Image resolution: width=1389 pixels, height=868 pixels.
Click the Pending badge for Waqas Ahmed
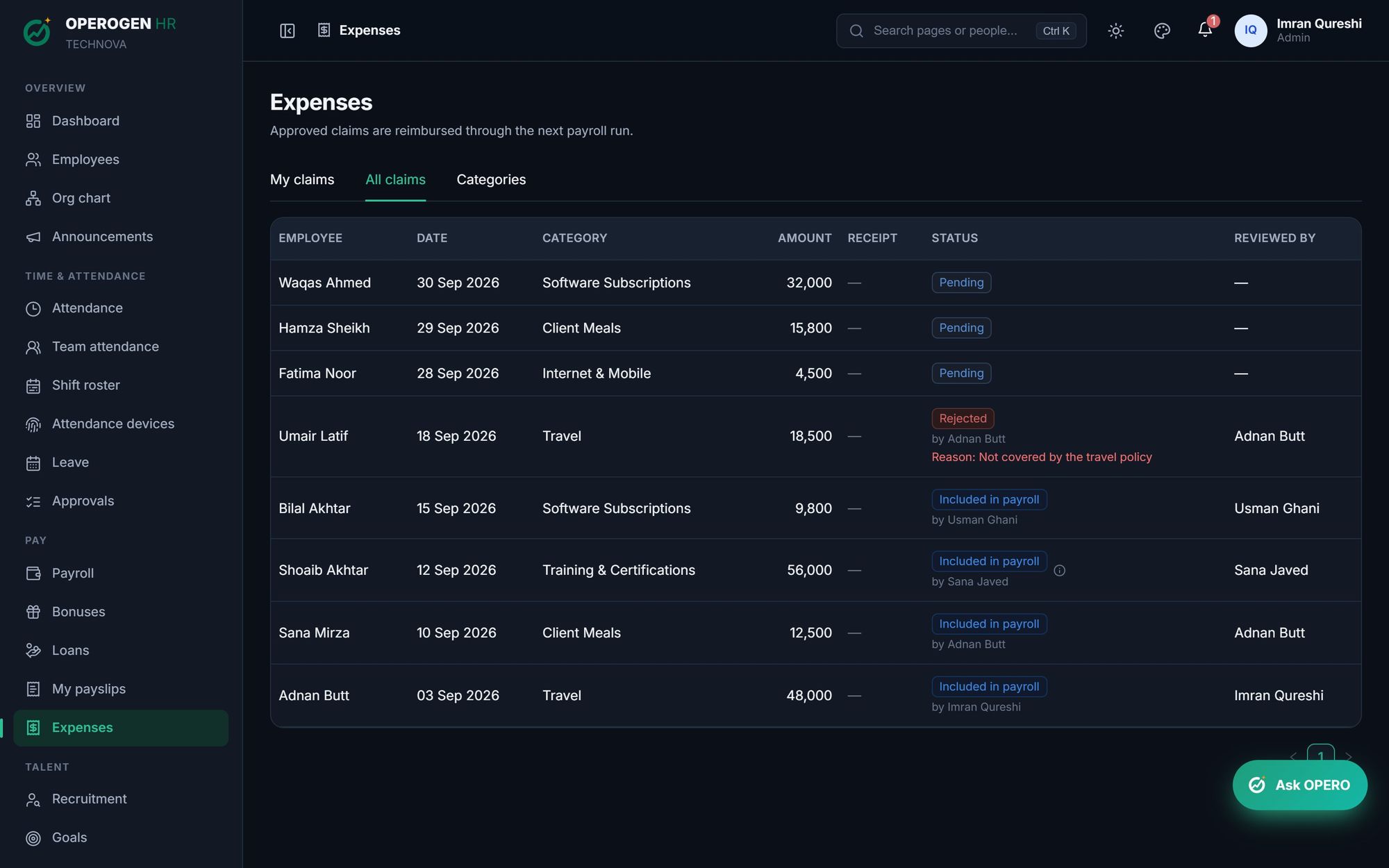coord(961,283)
